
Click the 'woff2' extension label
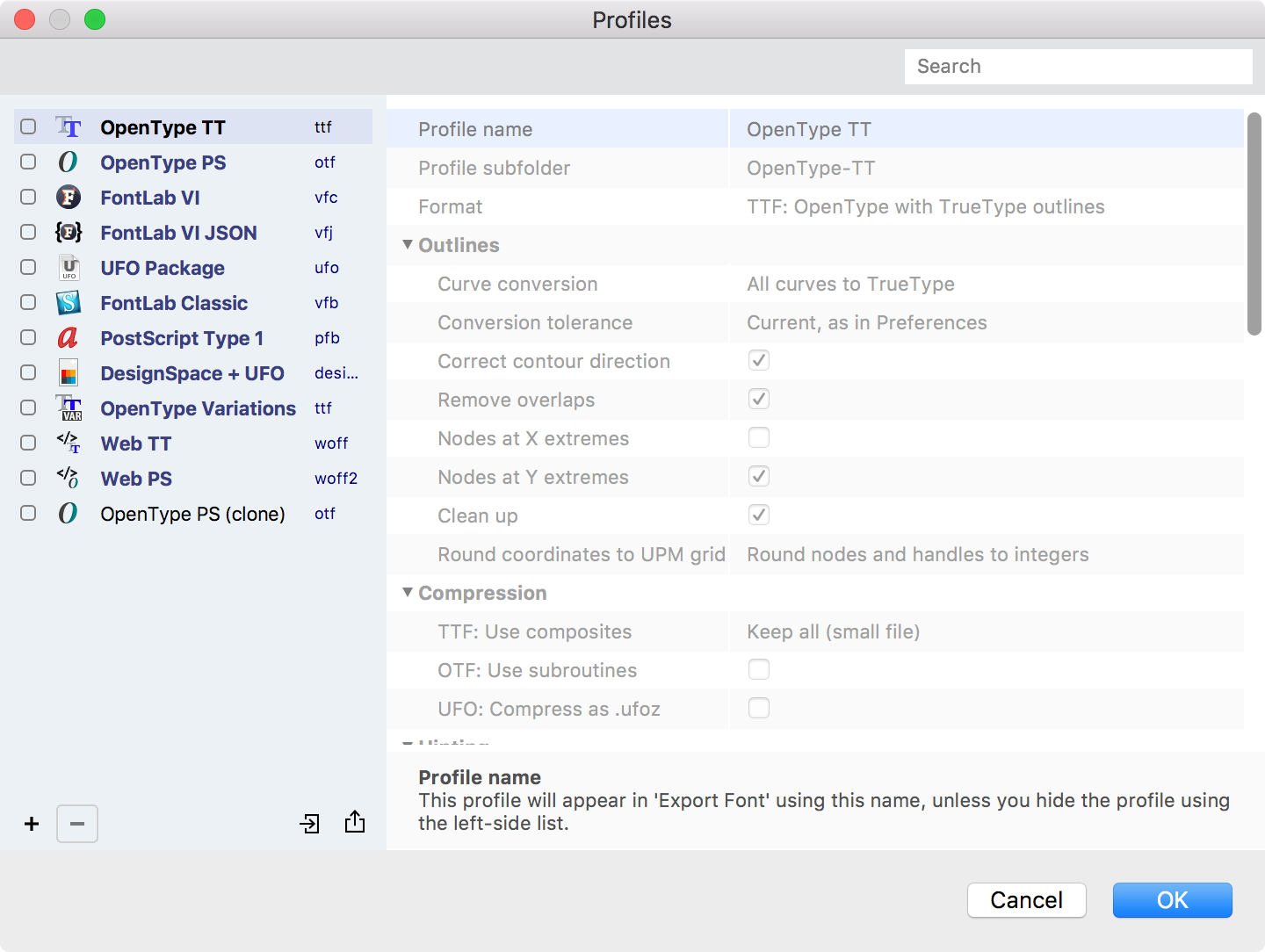(336, 479)
